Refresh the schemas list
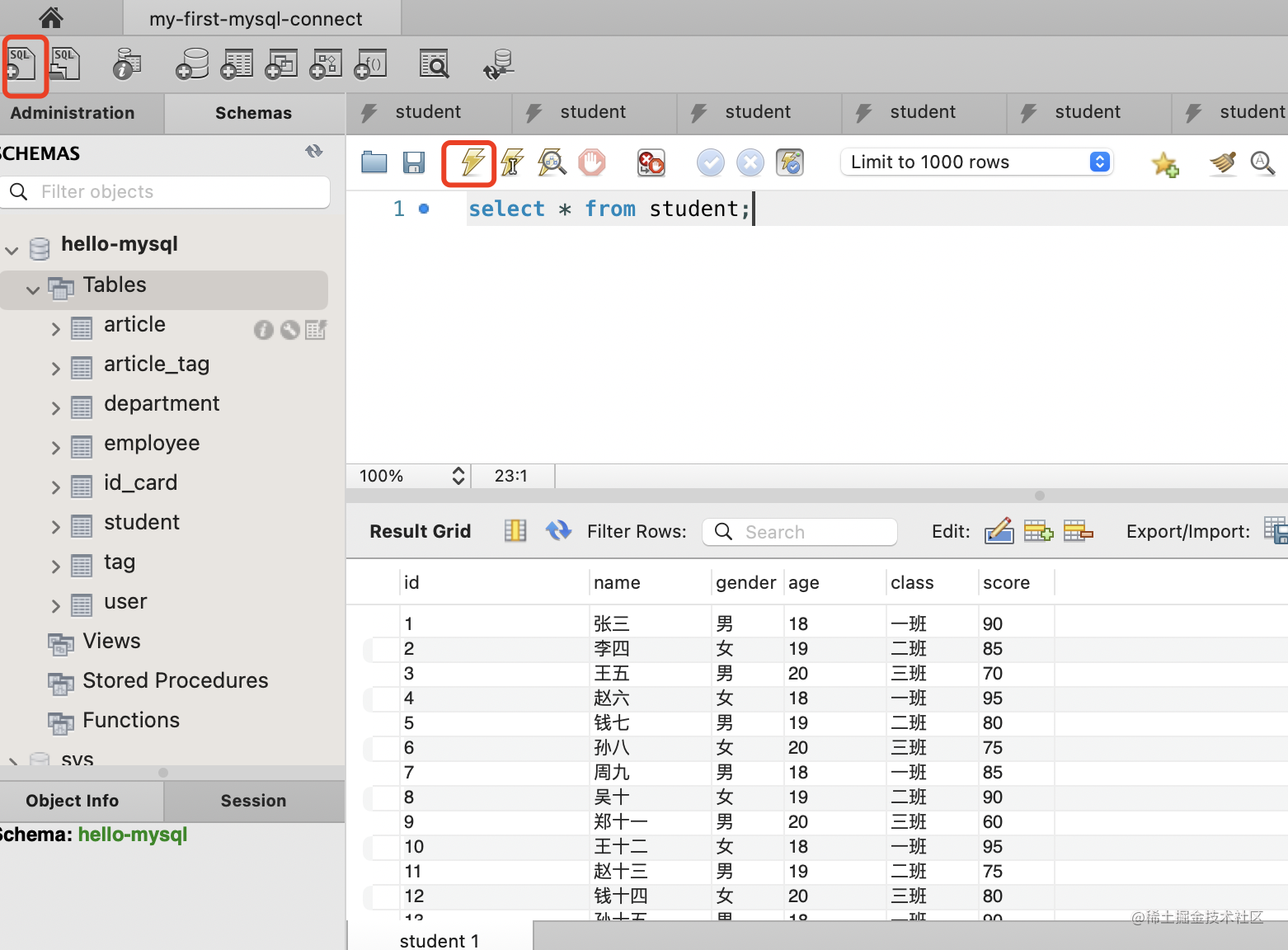 pyautogui.click(x=314, y=152)
